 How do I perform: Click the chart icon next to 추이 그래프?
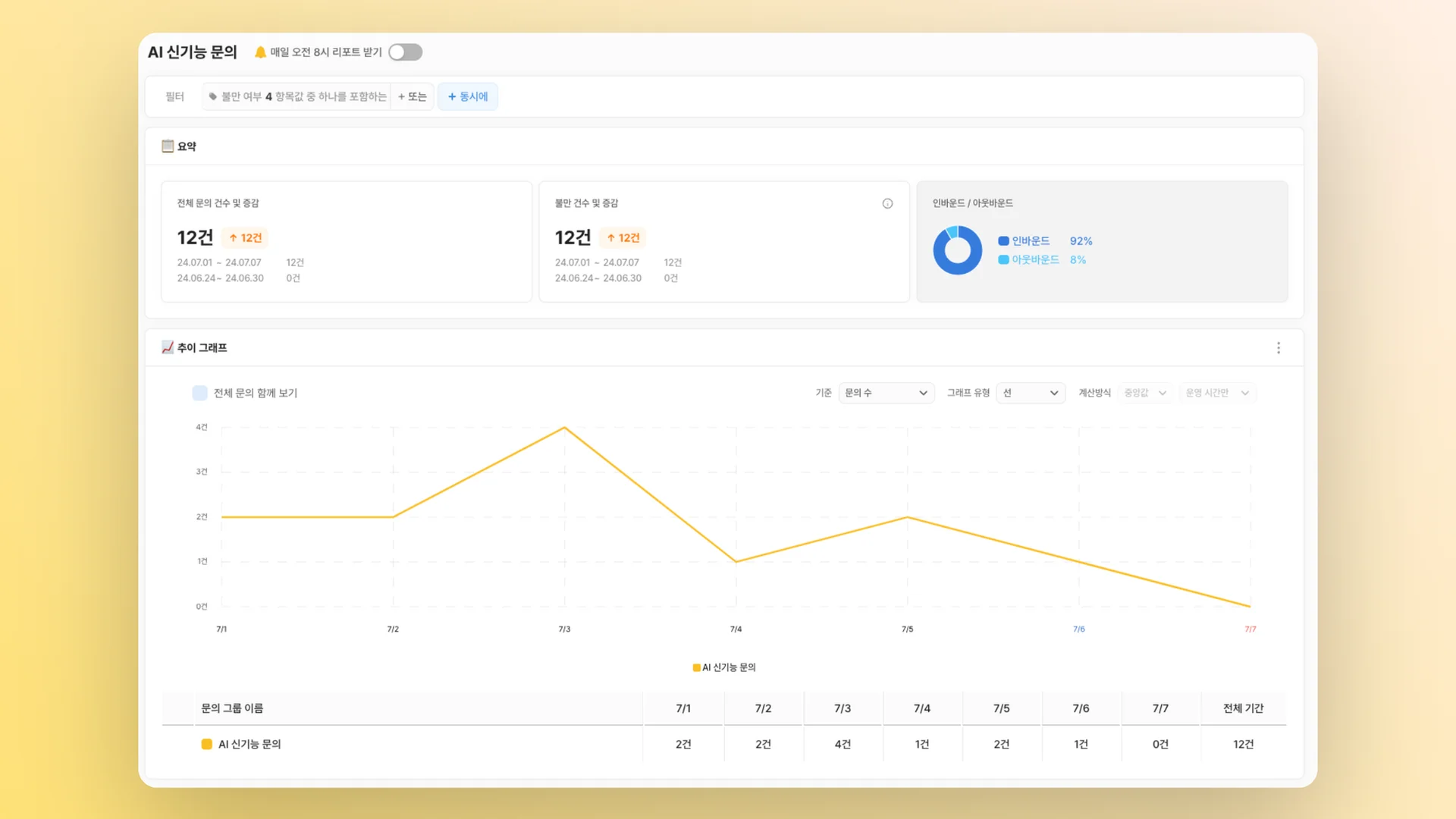(x=168, y=347)
